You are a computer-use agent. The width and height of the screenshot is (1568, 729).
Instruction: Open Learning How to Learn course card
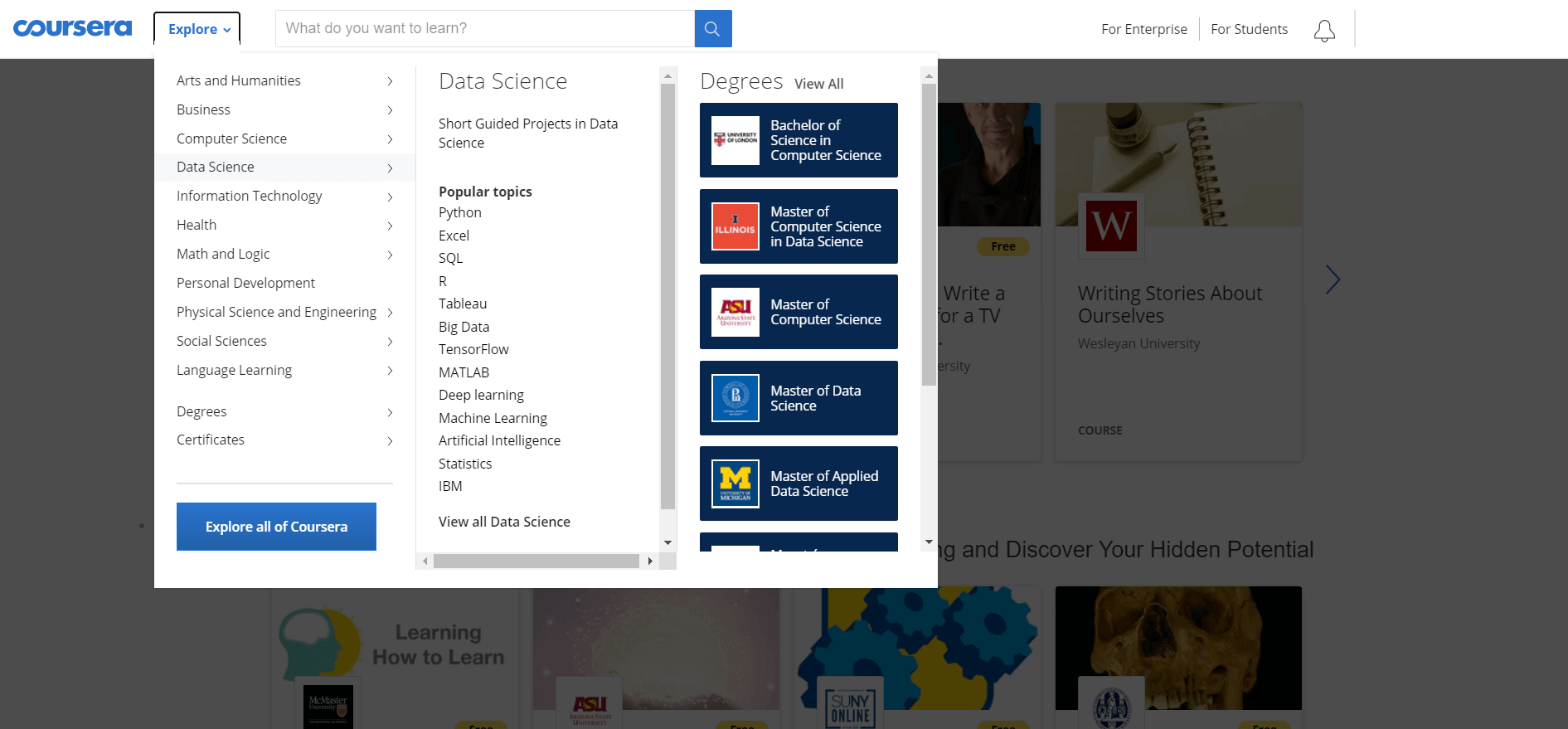(x=396, y=658)
